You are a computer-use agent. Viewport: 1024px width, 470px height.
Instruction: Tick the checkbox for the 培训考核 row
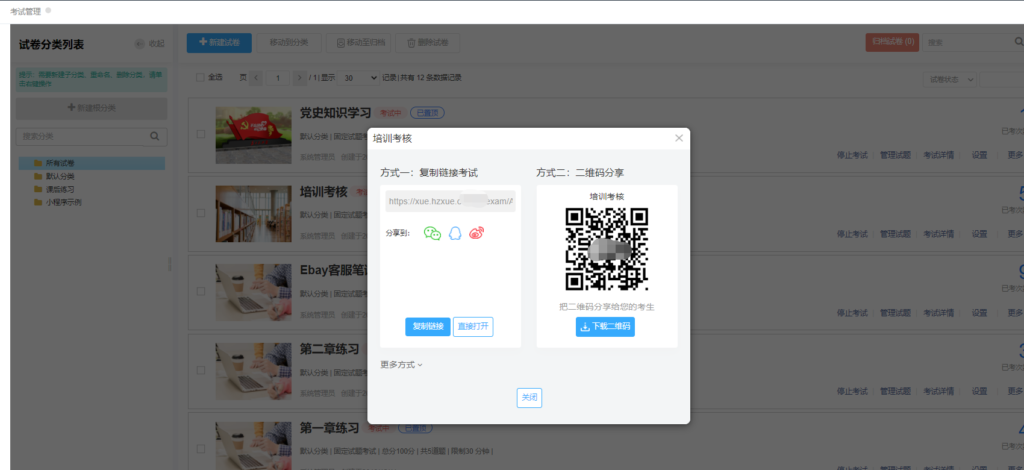click(x=200, y=213)
